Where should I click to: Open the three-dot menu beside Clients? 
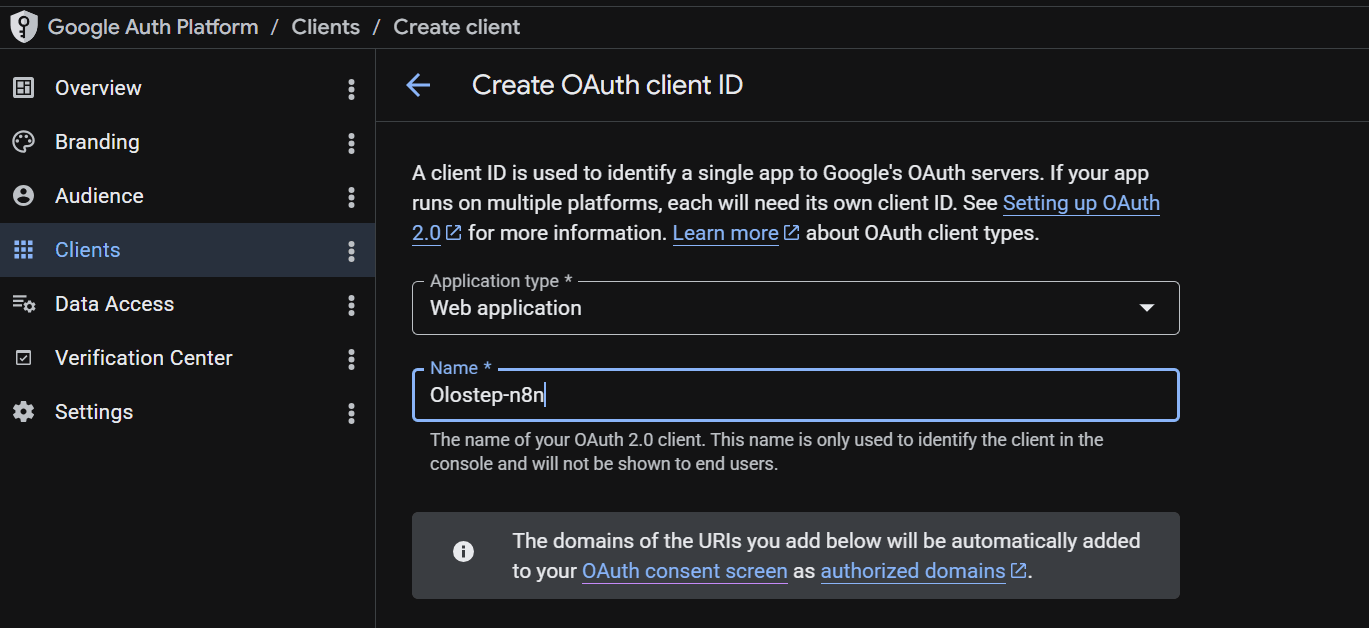point(351,251)
